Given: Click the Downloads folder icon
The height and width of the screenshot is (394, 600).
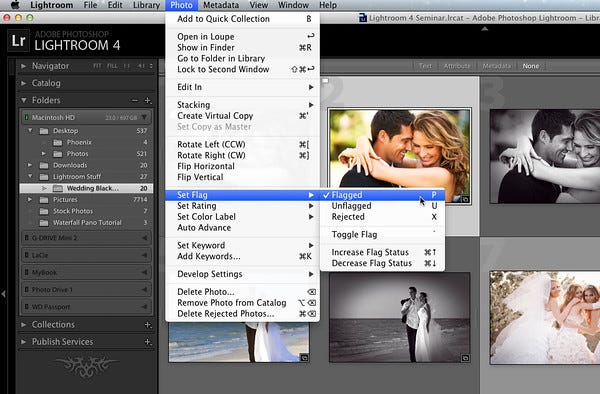Looking at the screenshot, I should [x=44, y=165].
